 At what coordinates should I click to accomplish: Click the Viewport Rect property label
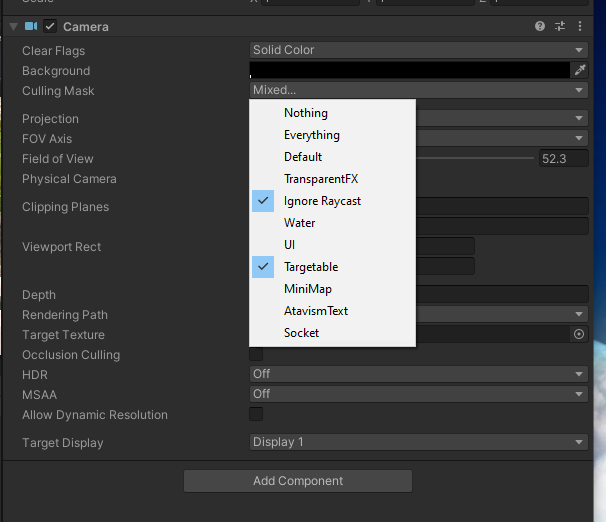point(61,247)
